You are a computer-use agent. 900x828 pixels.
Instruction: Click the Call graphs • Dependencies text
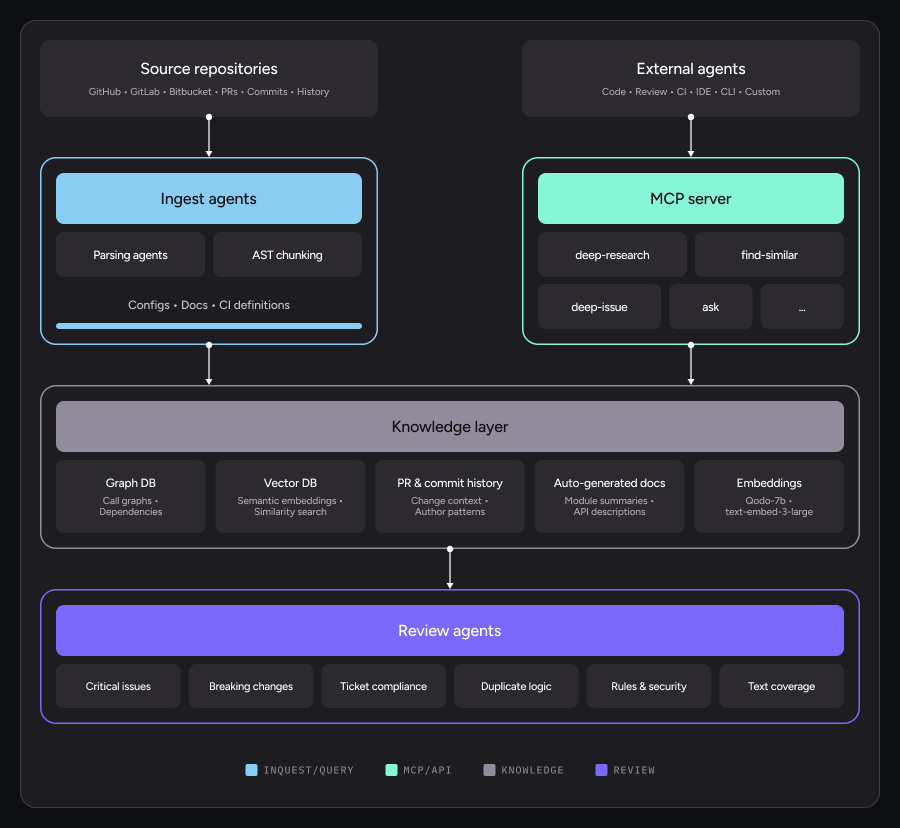[131, 506]
